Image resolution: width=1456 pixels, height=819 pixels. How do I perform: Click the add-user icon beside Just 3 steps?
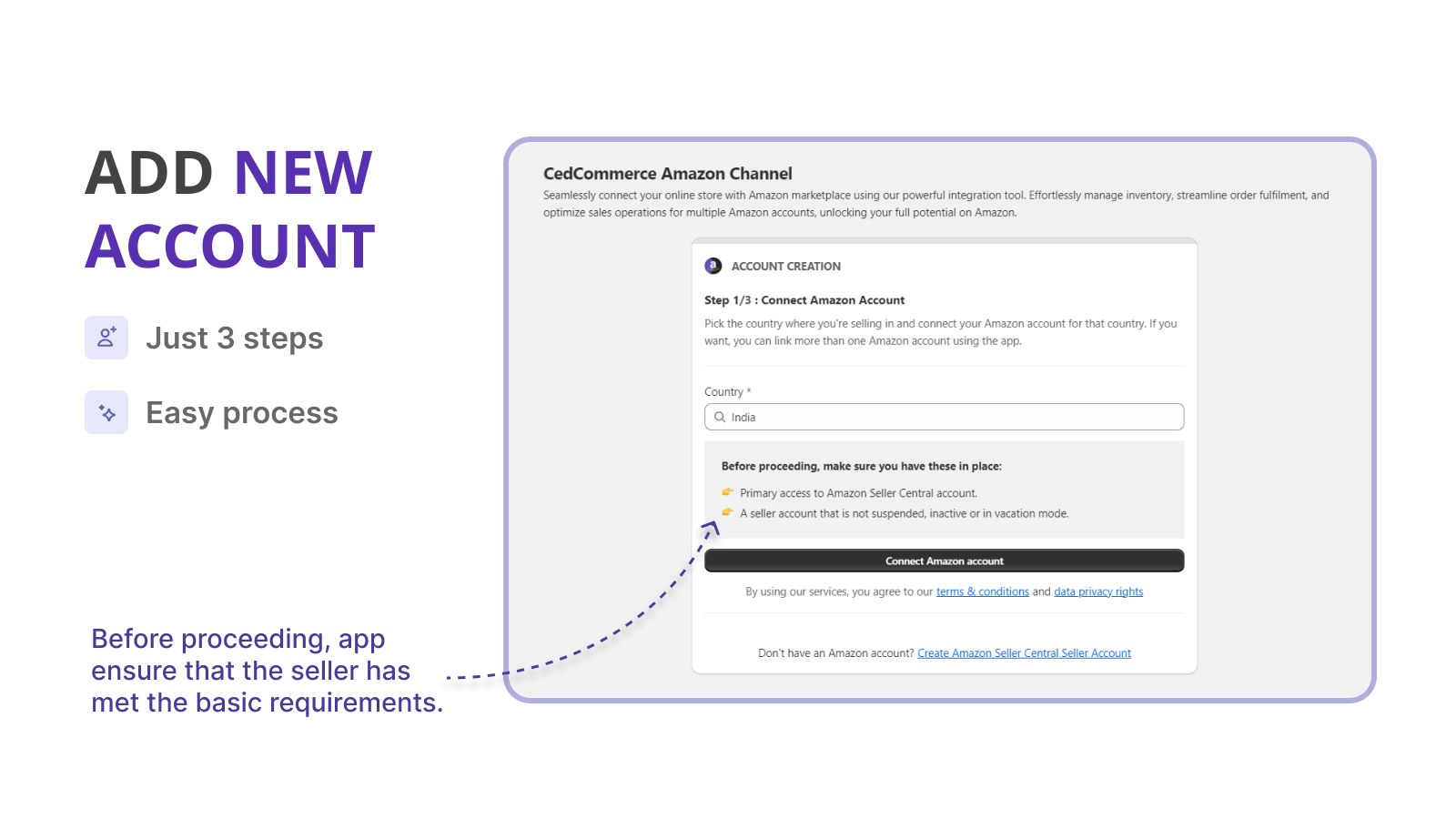pos(106,338)
